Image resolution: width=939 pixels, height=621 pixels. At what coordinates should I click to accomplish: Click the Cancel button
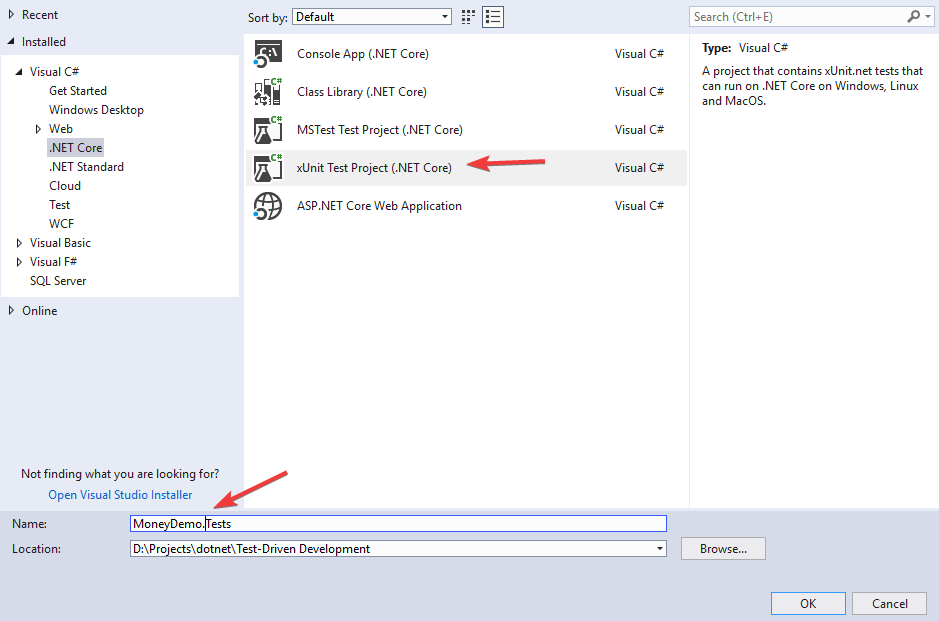[889, 604]
